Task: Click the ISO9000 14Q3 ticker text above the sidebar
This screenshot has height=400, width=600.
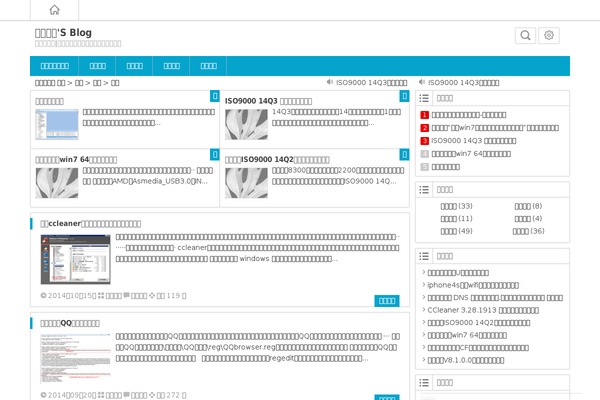Action: 463,83
